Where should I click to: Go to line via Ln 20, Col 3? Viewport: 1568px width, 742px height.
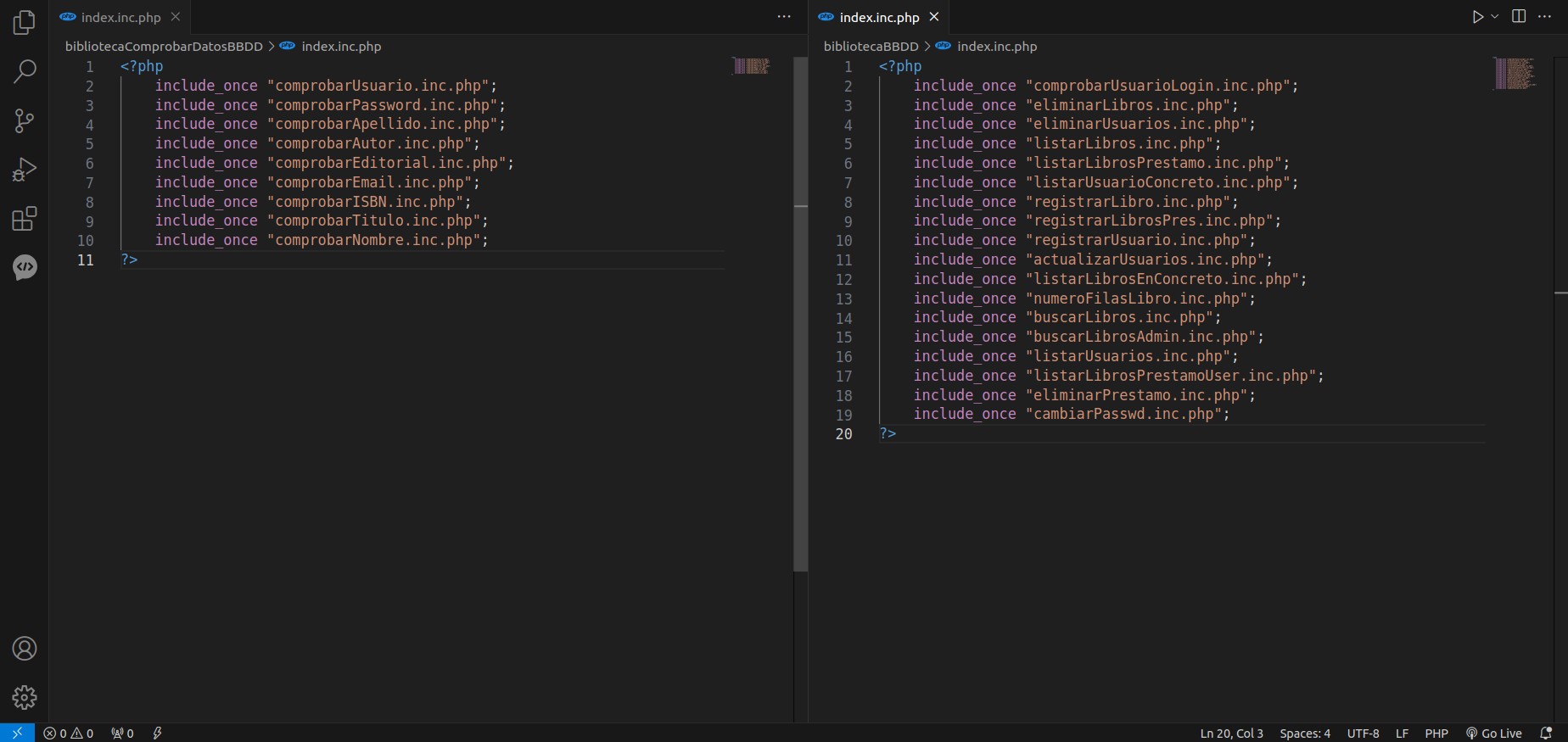pos(1231,734)
